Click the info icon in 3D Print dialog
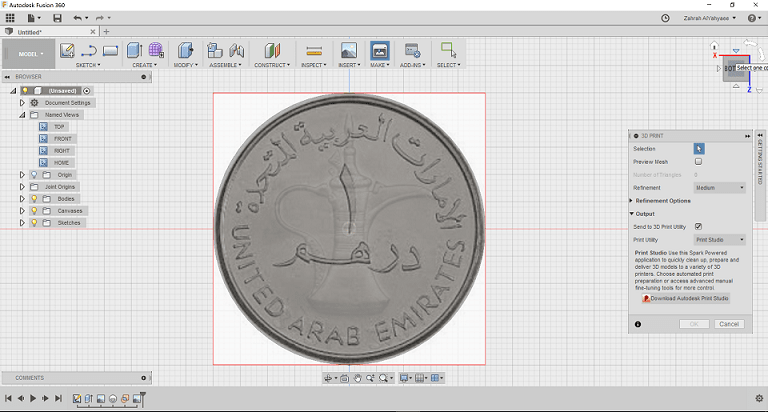This screenshot has width=772, height=412. click(638, 324)
